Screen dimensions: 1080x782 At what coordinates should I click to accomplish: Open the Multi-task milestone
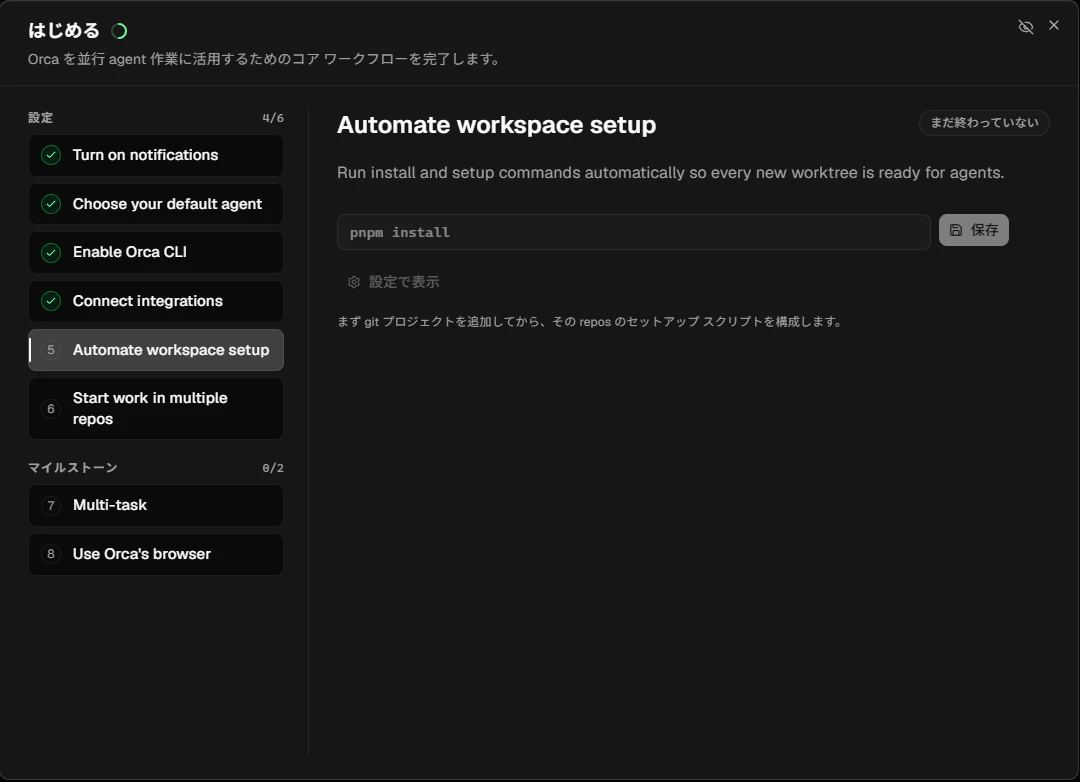[156, 506]
